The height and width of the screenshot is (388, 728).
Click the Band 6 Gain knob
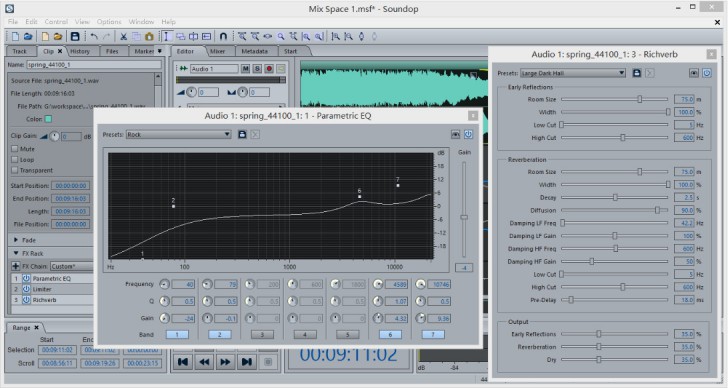[x=378, y=318]
